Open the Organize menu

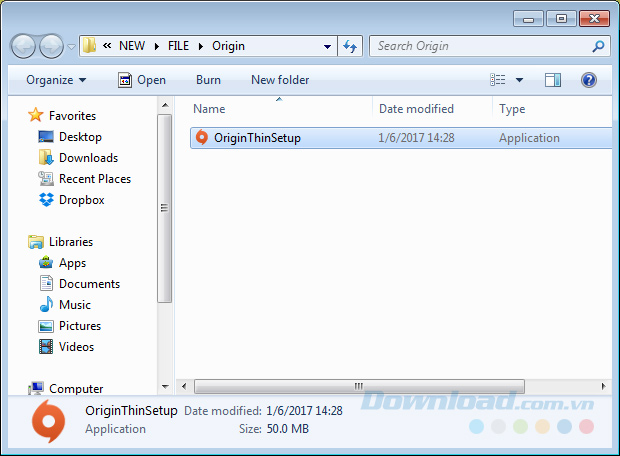coord(56,80)
